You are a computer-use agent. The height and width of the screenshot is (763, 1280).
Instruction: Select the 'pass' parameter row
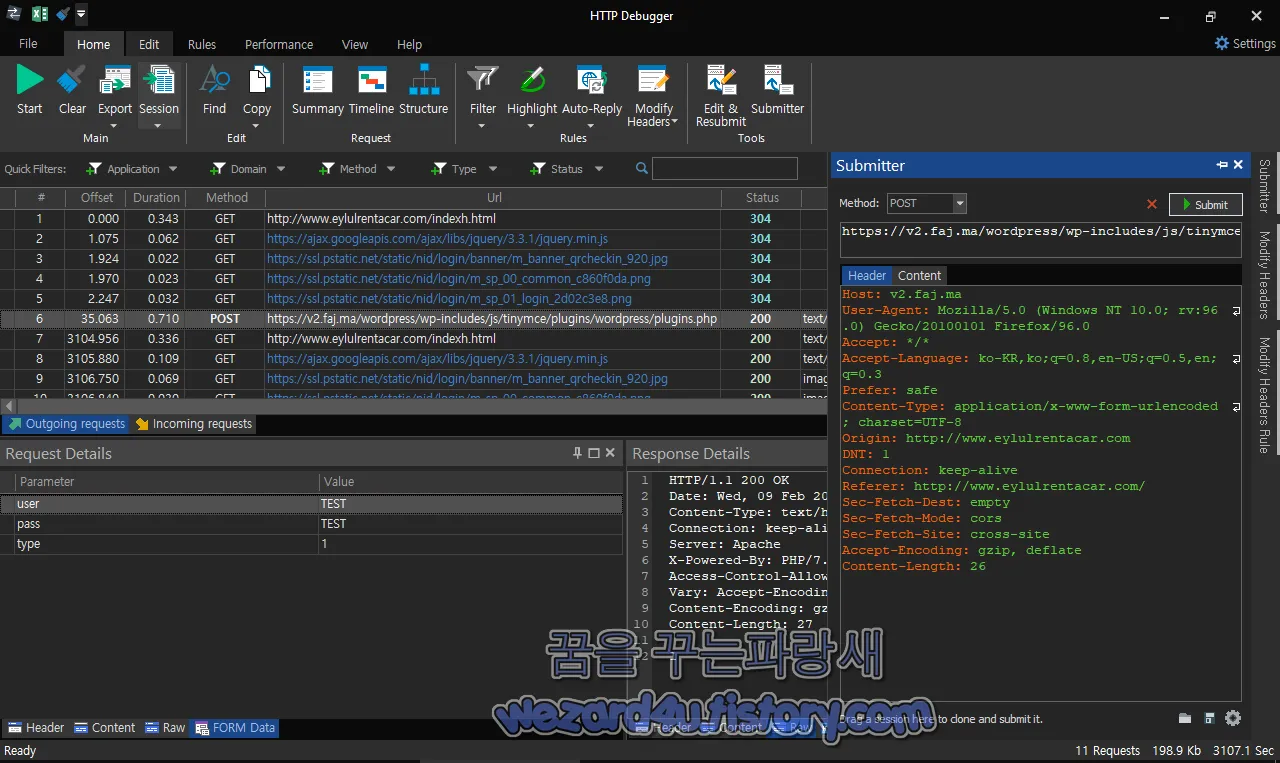point(311,524)
